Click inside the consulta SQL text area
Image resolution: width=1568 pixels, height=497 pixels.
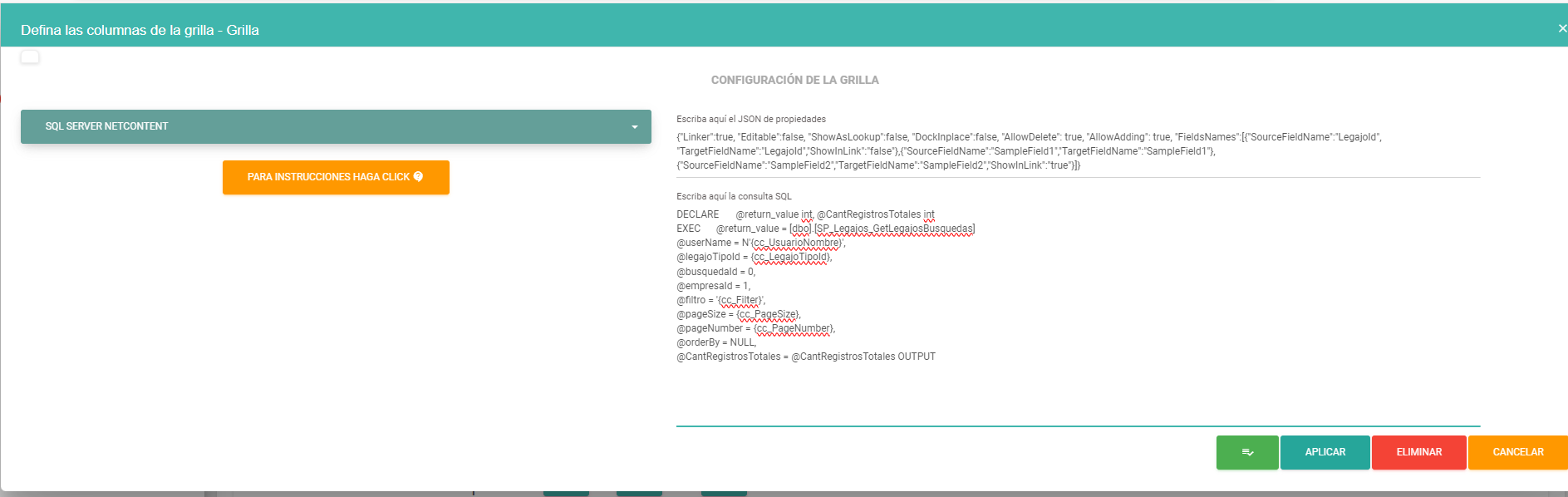pos(1078,316)
